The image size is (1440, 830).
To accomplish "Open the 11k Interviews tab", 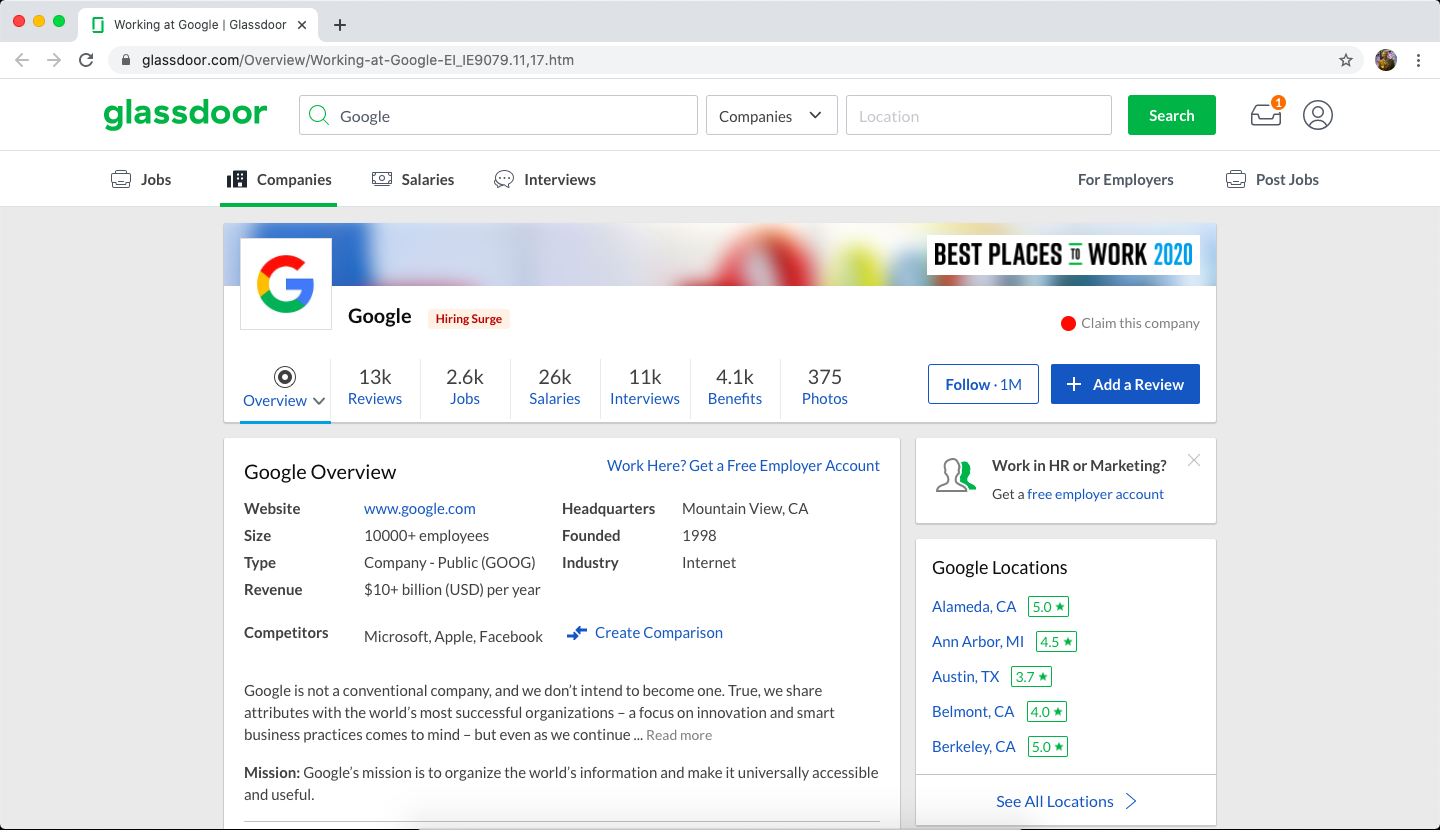I will [645, 386].
